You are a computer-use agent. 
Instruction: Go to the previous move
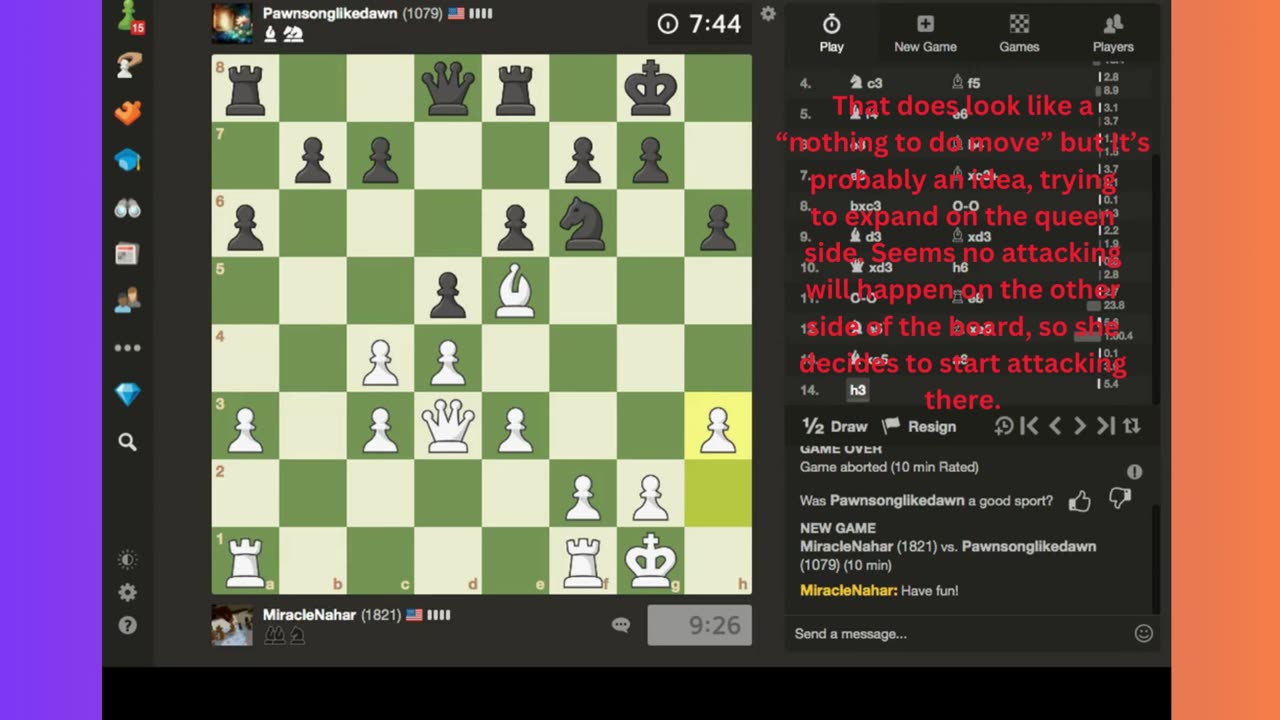coord(1054,427)
